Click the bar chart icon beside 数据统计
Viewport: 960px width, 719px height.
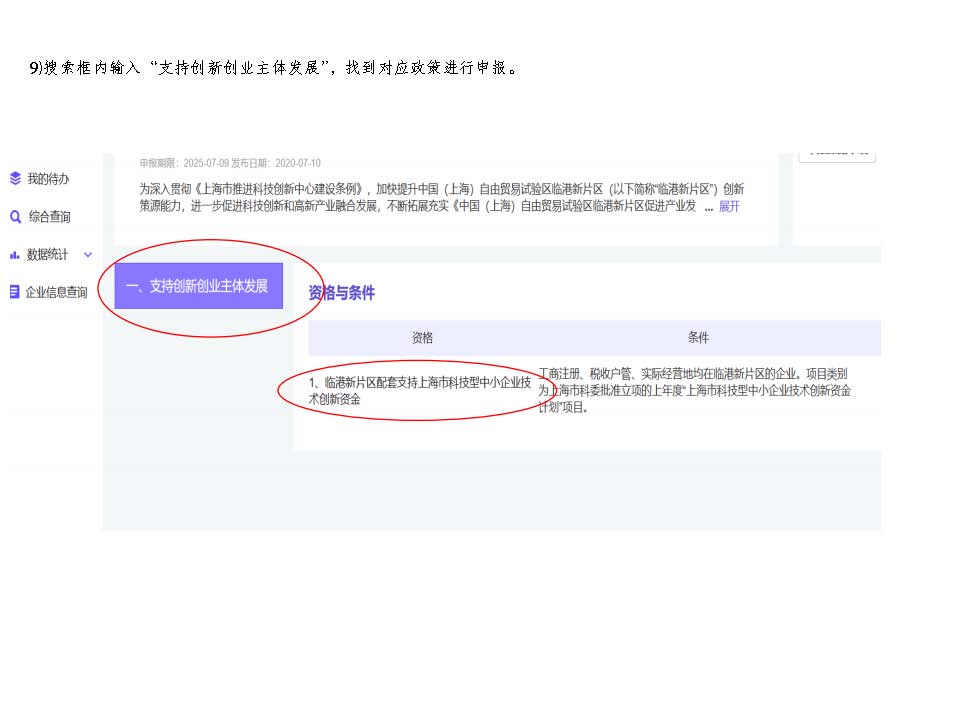pyautogui.click(x=15, y=255)
